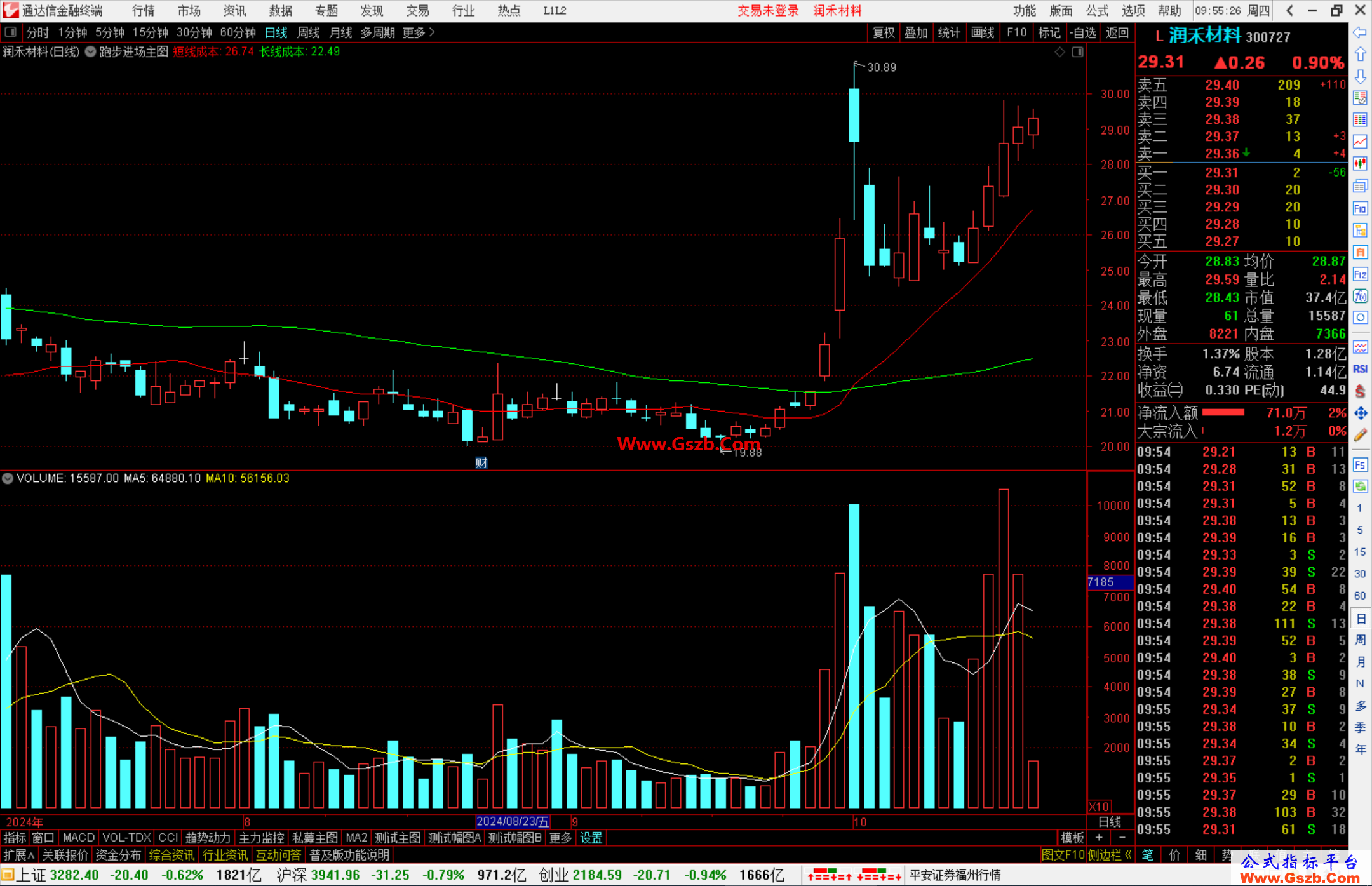Select the pencil drawing tool icon
This screenshot has width=1372, height=886.
(x=1360, y=435)
